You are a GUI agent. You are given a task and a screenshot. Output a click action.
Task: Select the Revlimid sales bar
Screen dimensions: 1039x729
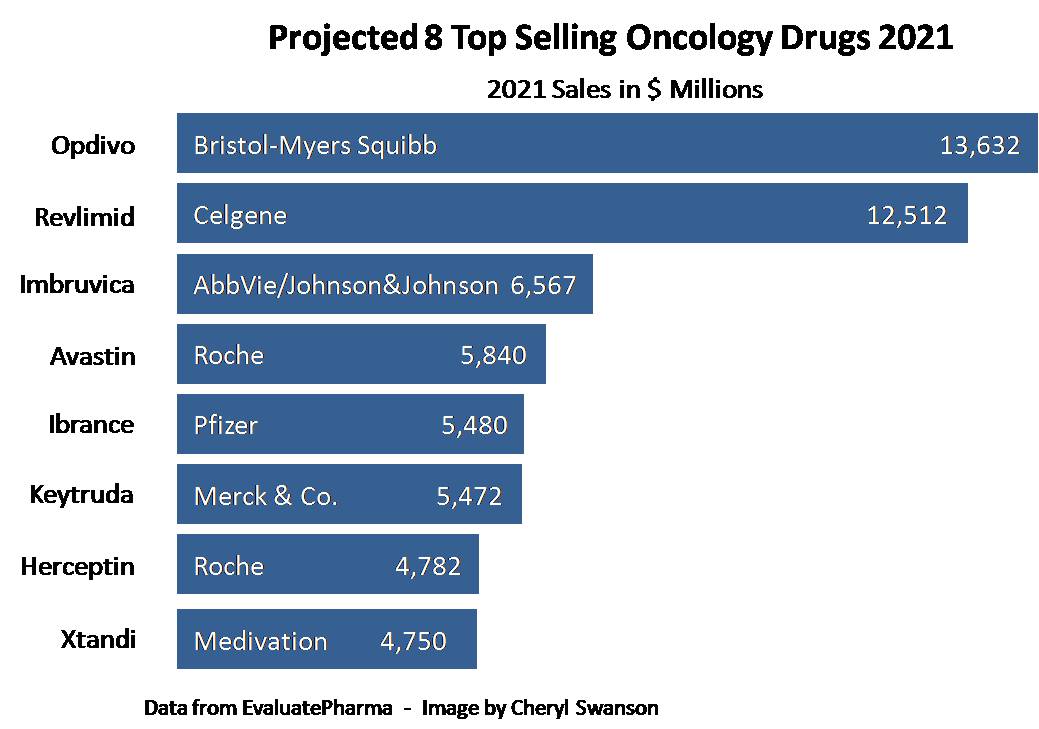[x=572, y=214]
